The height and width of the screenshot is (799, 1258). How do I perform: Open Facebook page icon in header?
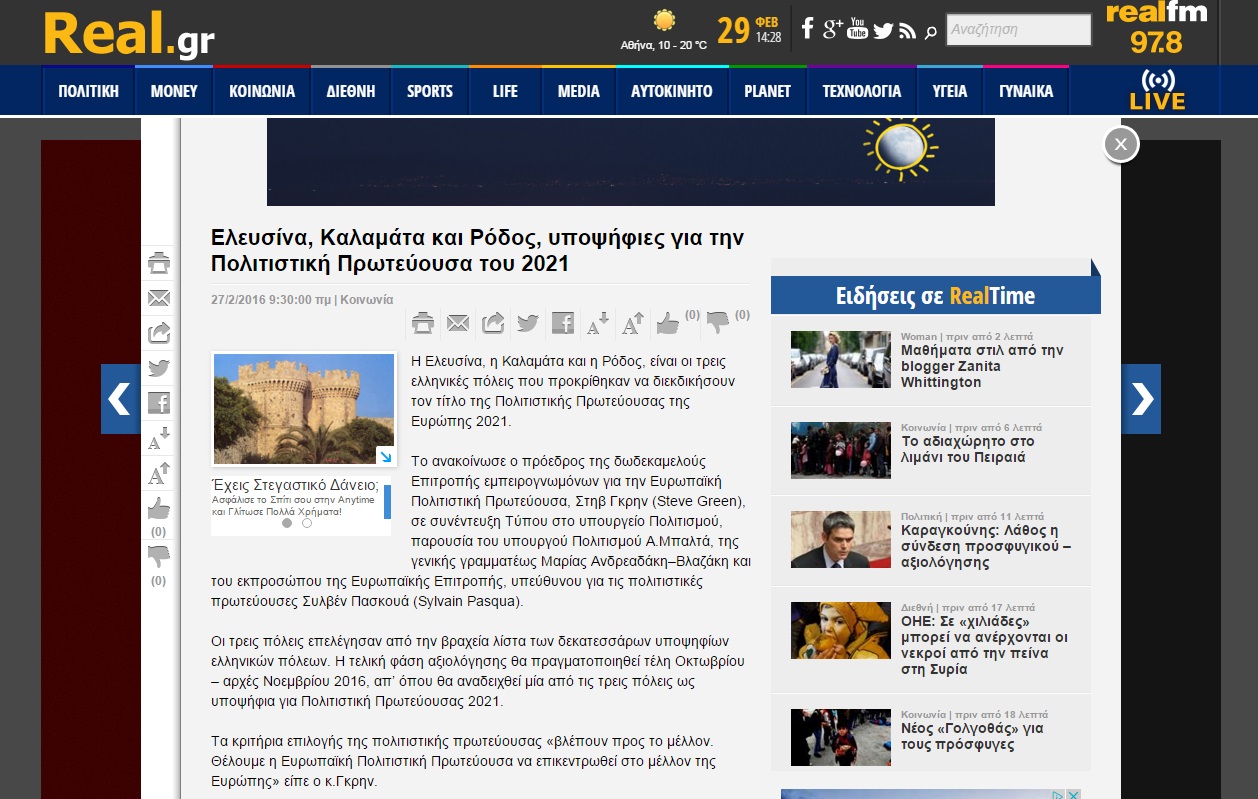tap(808, 29)
